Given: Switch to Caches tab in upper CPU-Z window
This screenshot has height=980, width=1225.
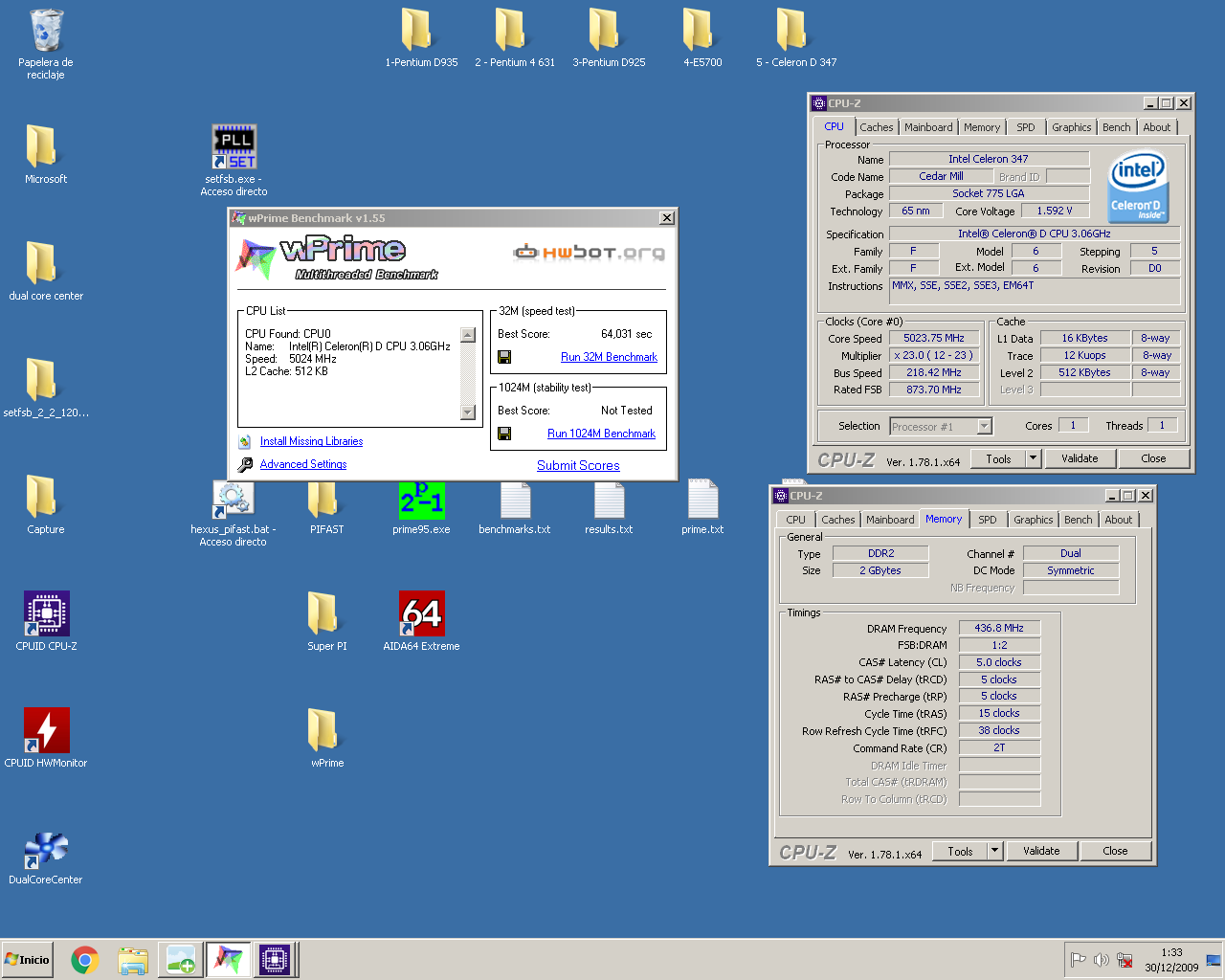Looking at the screenshot, I should coord(876,127).
